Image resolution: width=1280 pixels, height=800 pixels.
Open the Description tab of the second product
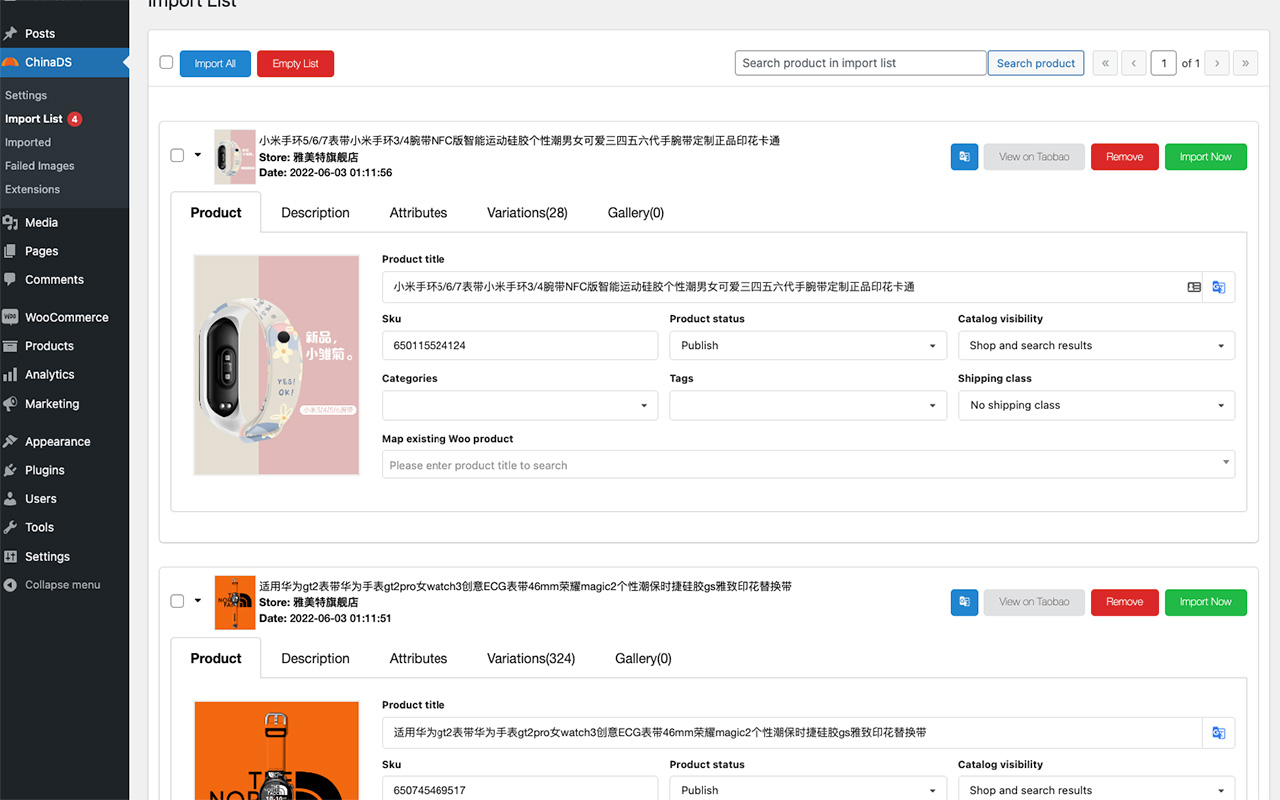[x=315, y=658]
